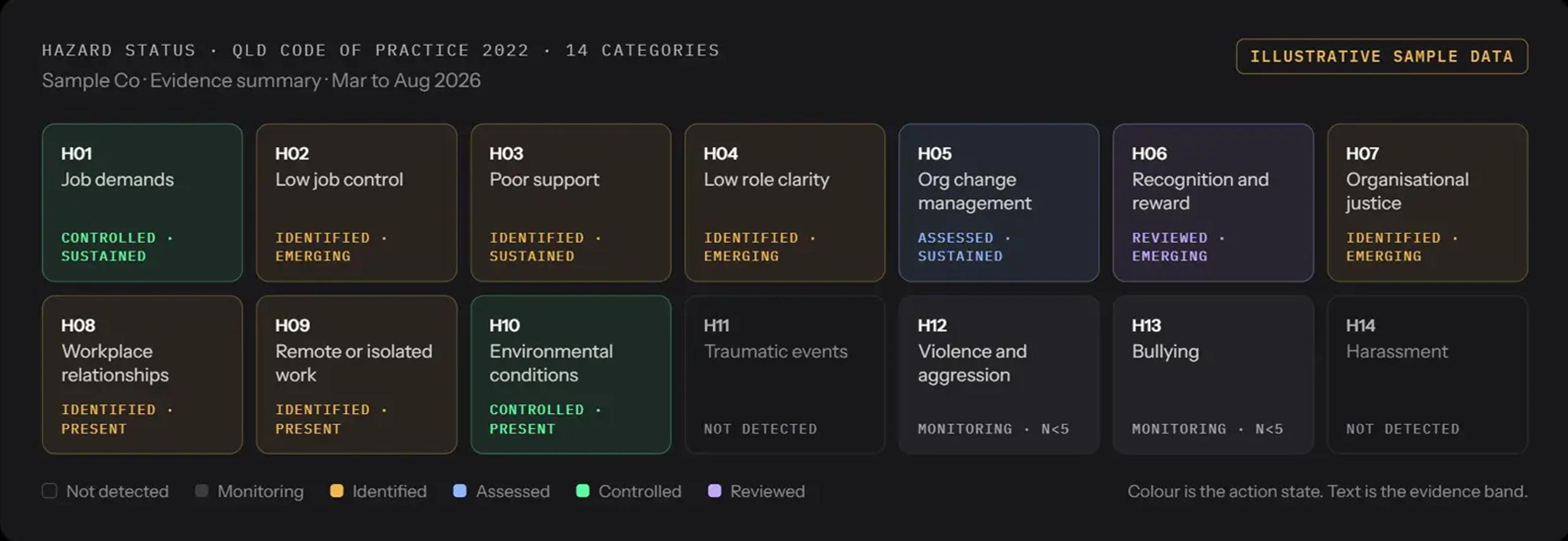The image size is (1568, 541).
Task: Click the Assessed Sustained status on H05
Action: tap(964, 247)
